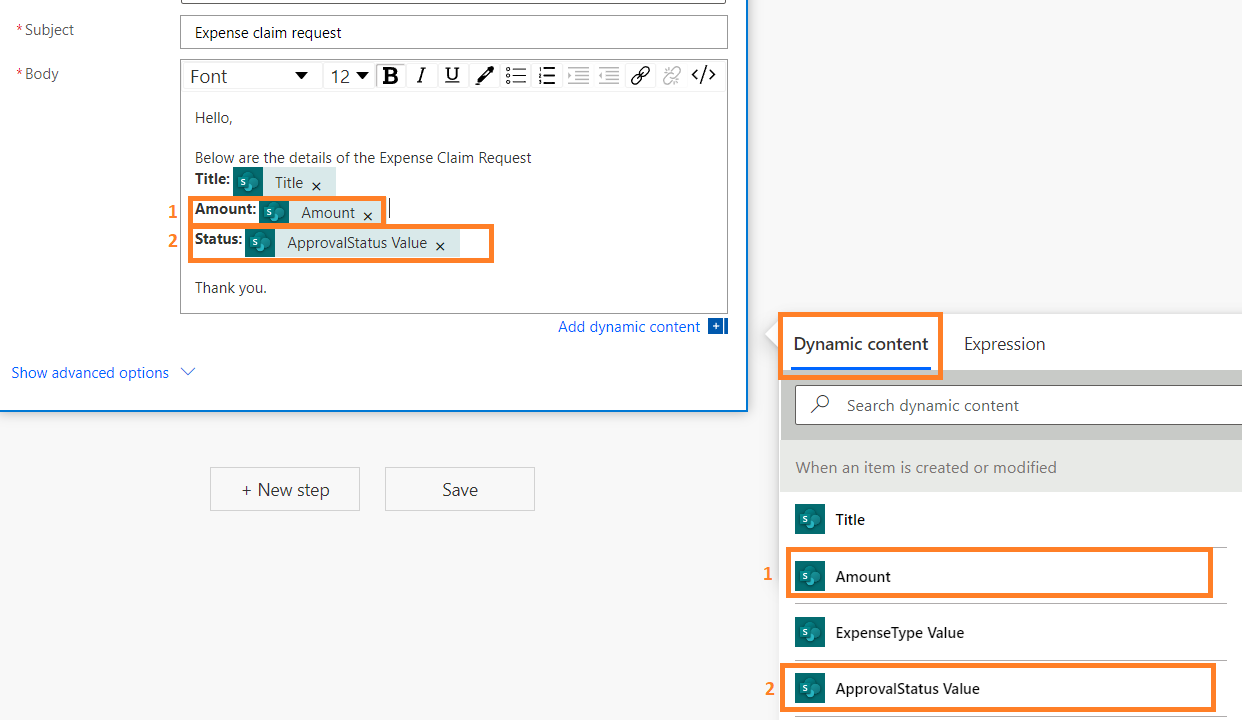Toggle underline text formatting

point(452,76)
